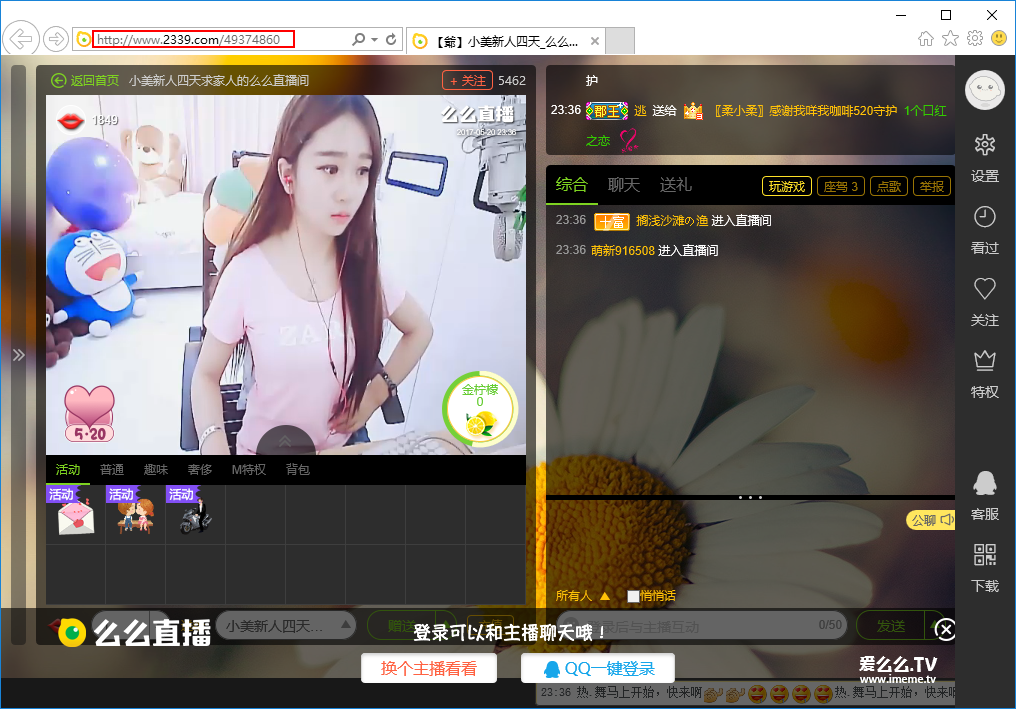Click the refresh icon in address bar
Image resolution: width=1016 pixels, height=709 pixels.
click(391, 40)
